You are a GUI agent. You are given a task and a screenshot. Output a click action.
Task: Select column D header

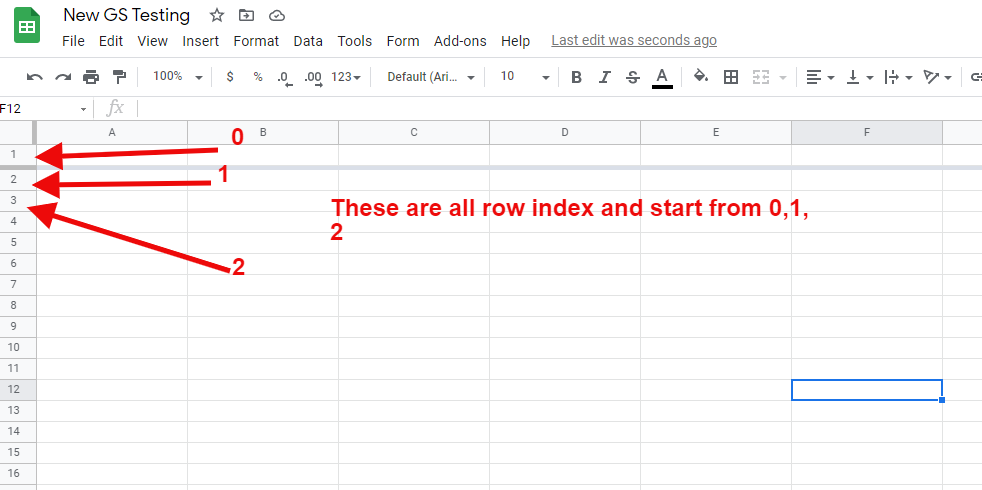coord(565,132)
